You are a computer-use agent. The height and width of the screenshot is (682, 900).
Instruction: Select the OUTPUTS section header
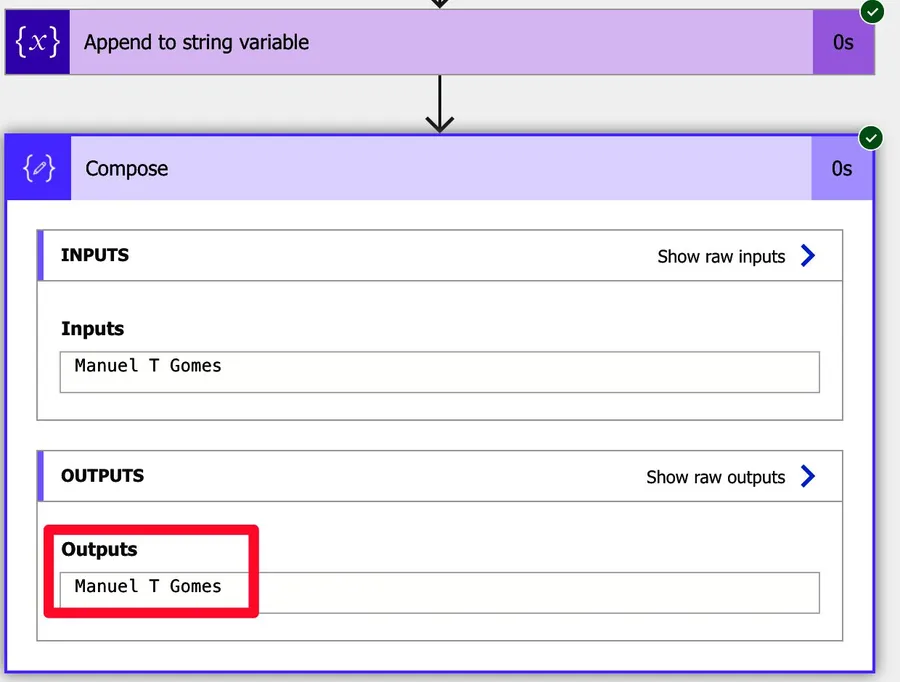coord(102,476)
